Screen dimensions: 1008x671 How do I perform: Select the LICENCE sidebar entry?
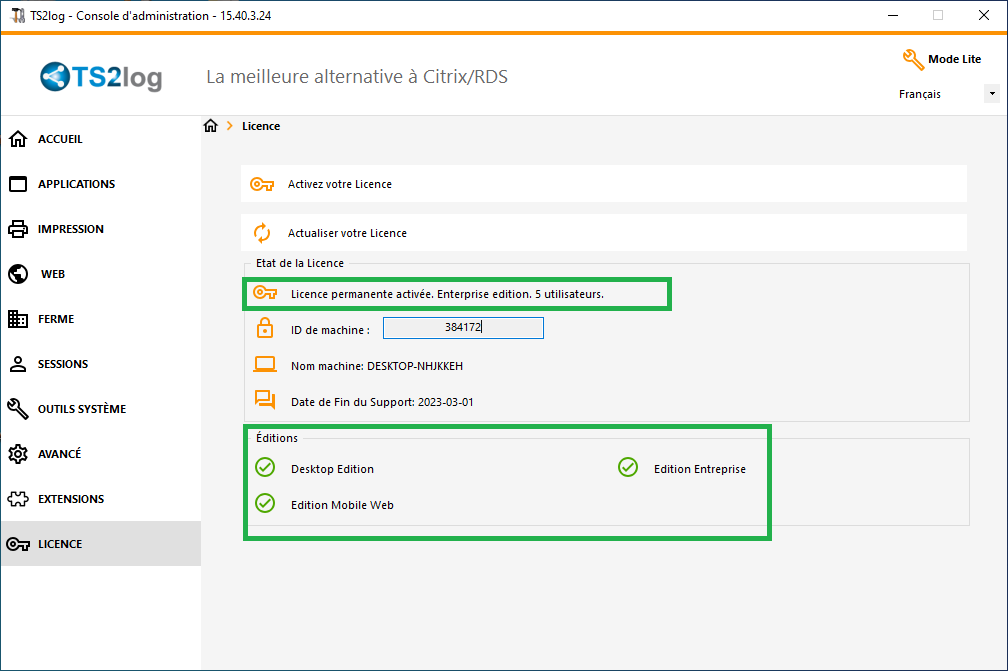click(101, 544)
